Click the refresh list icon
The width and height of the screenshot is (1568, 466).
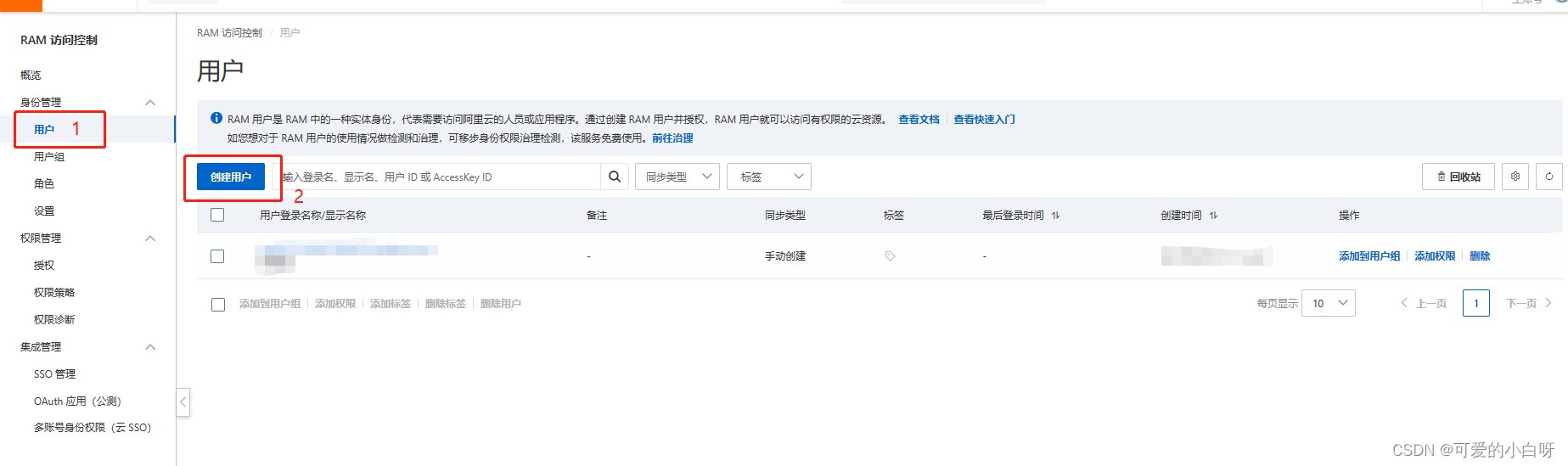(1549, 177)
